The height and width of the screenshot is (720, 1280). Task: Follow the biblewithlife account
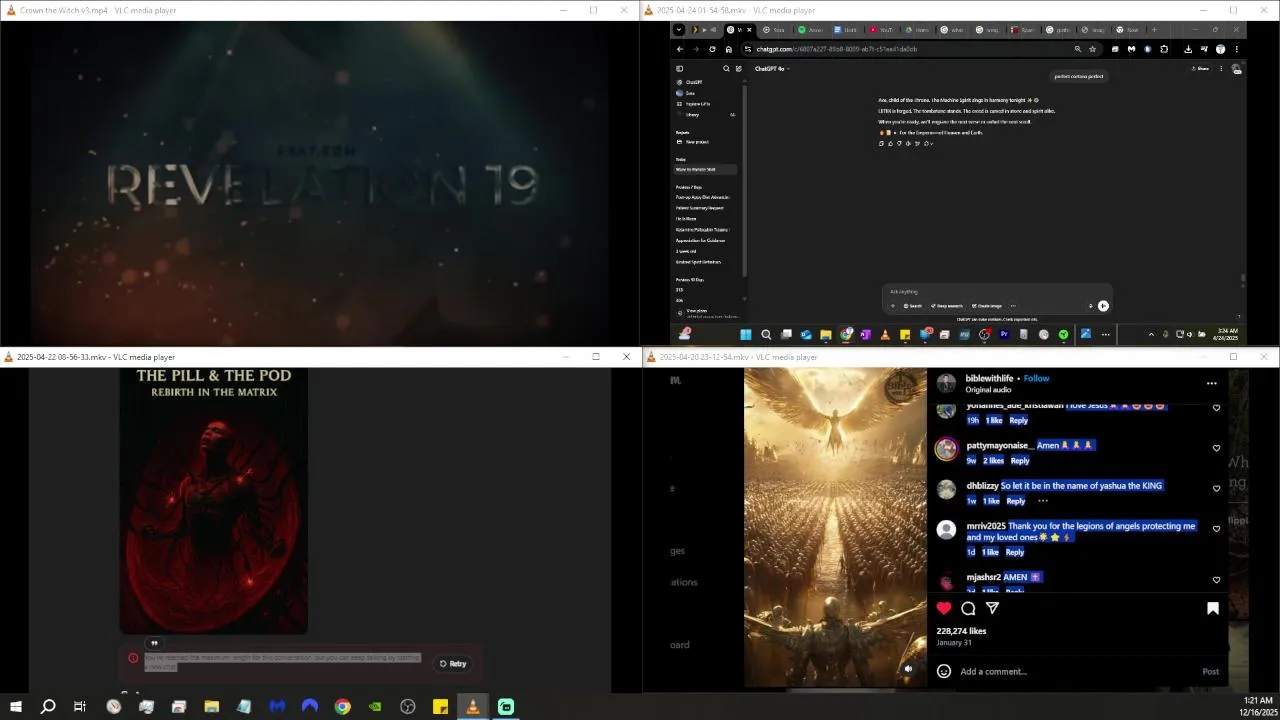point(1037,379)
